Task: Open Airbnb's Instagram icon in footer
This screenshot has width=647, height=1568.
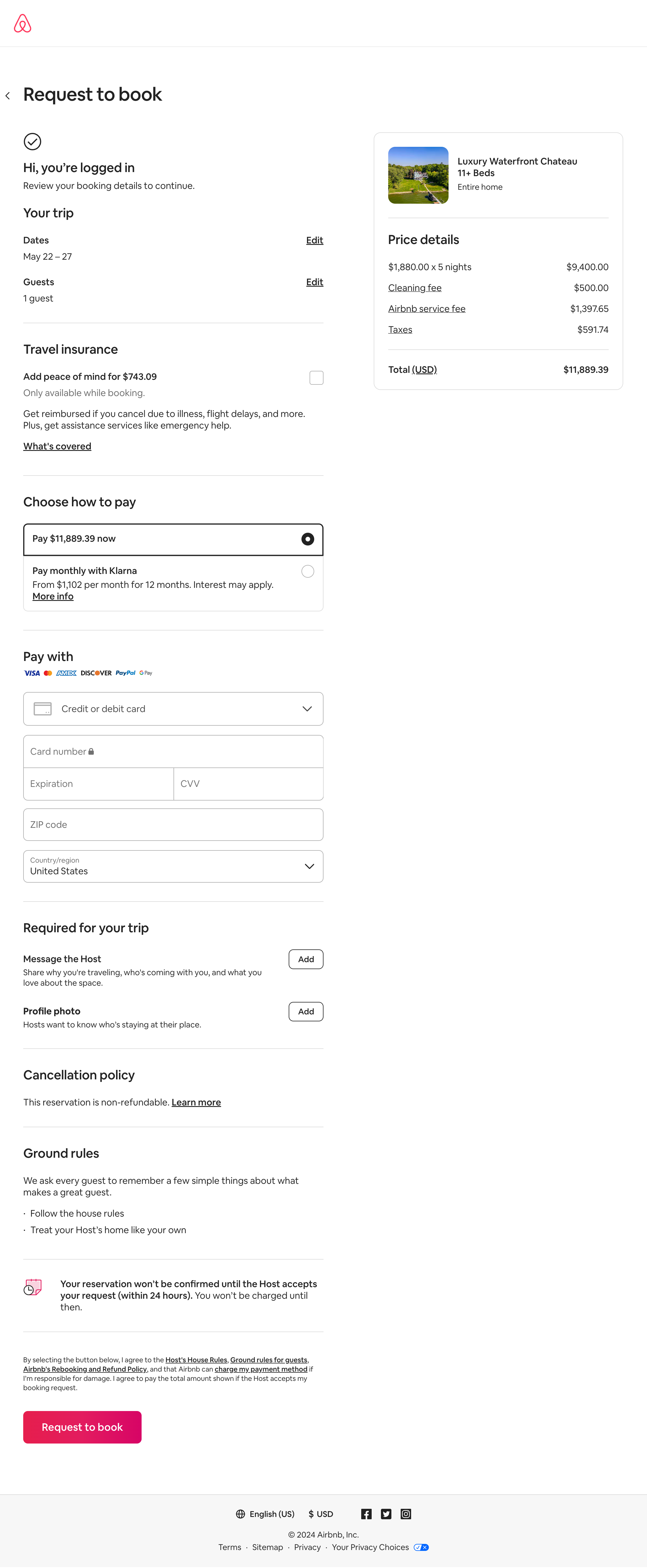Action: coord(405,1514)
